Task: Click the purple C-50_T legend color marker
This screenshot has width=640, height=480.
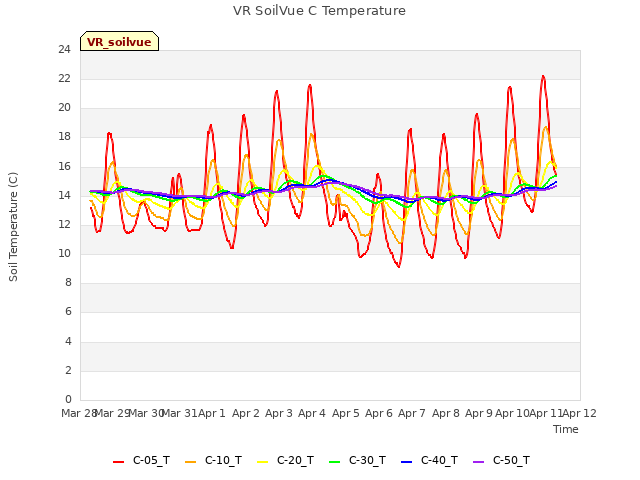Action: coord(478,462)
